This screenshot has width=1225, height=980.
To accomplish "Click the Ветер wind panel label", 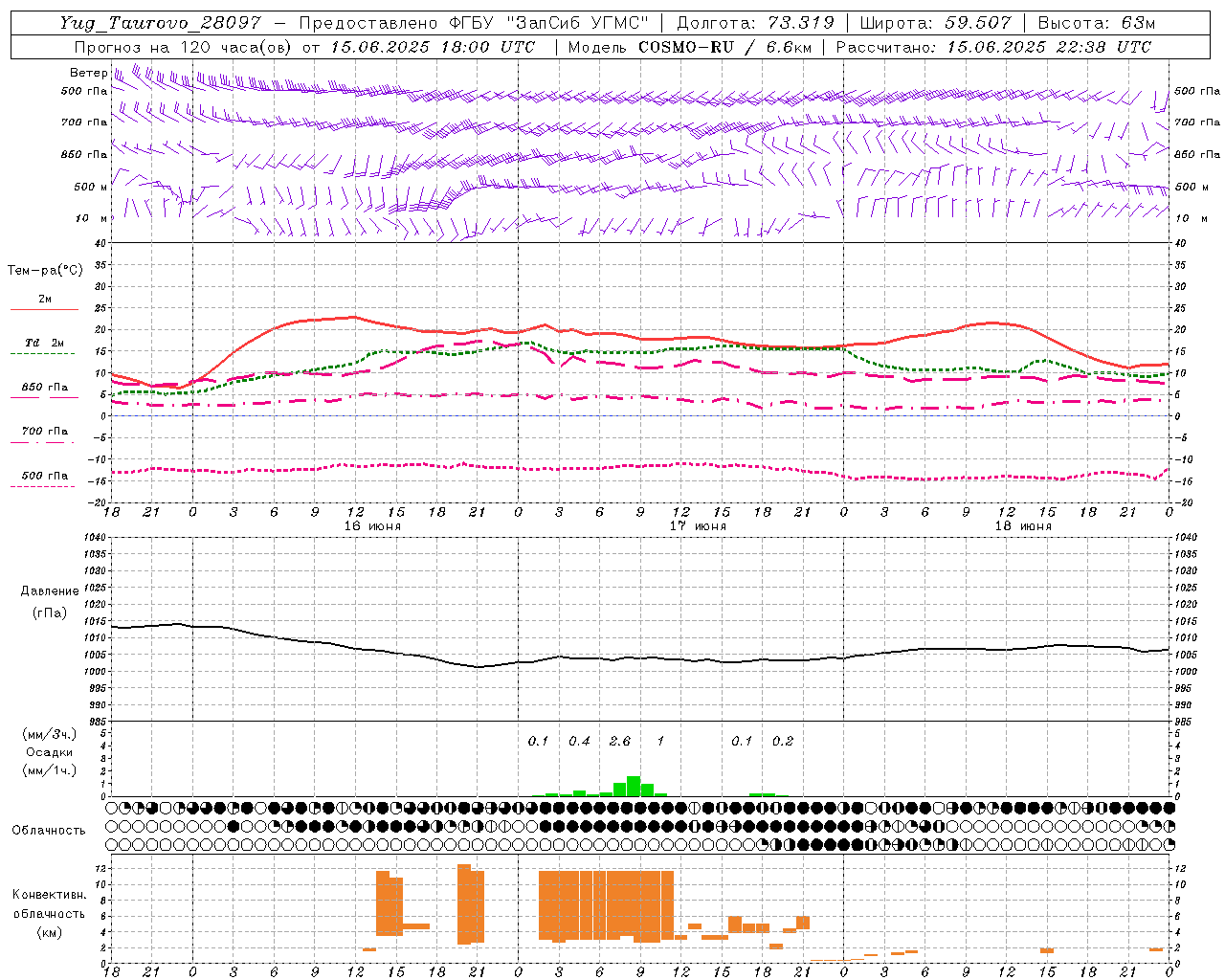I will (x=88, y=73).
